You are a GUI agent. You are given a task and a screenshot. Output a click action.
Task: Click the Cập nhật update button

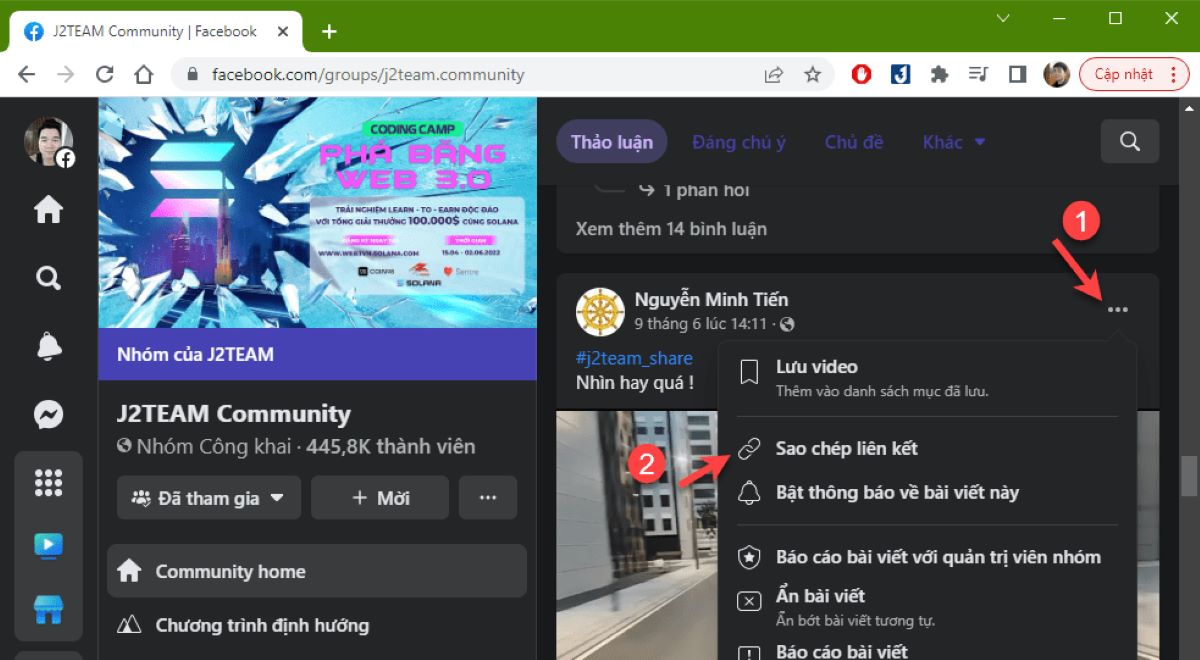tap(1123, 74)
